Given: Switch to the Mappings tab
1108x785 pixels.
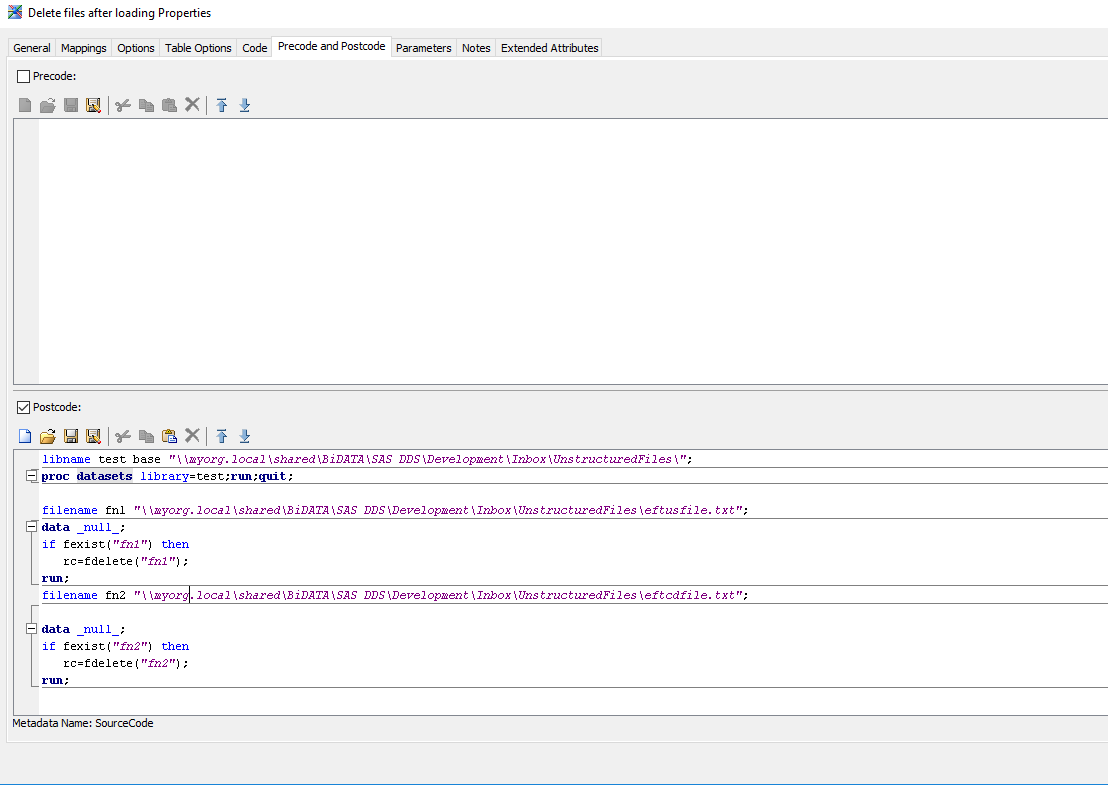Looking at the screenshot, I should point(83,48).
